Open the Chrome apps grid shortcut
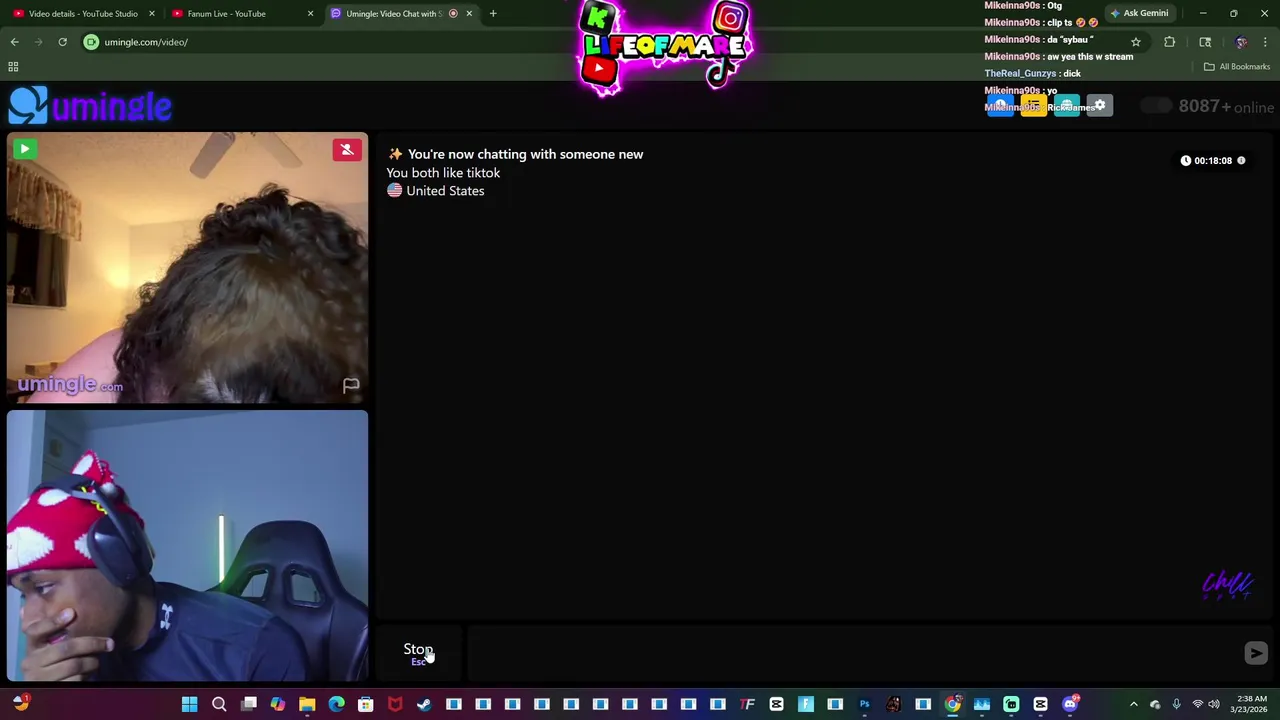 click(13, 67)
